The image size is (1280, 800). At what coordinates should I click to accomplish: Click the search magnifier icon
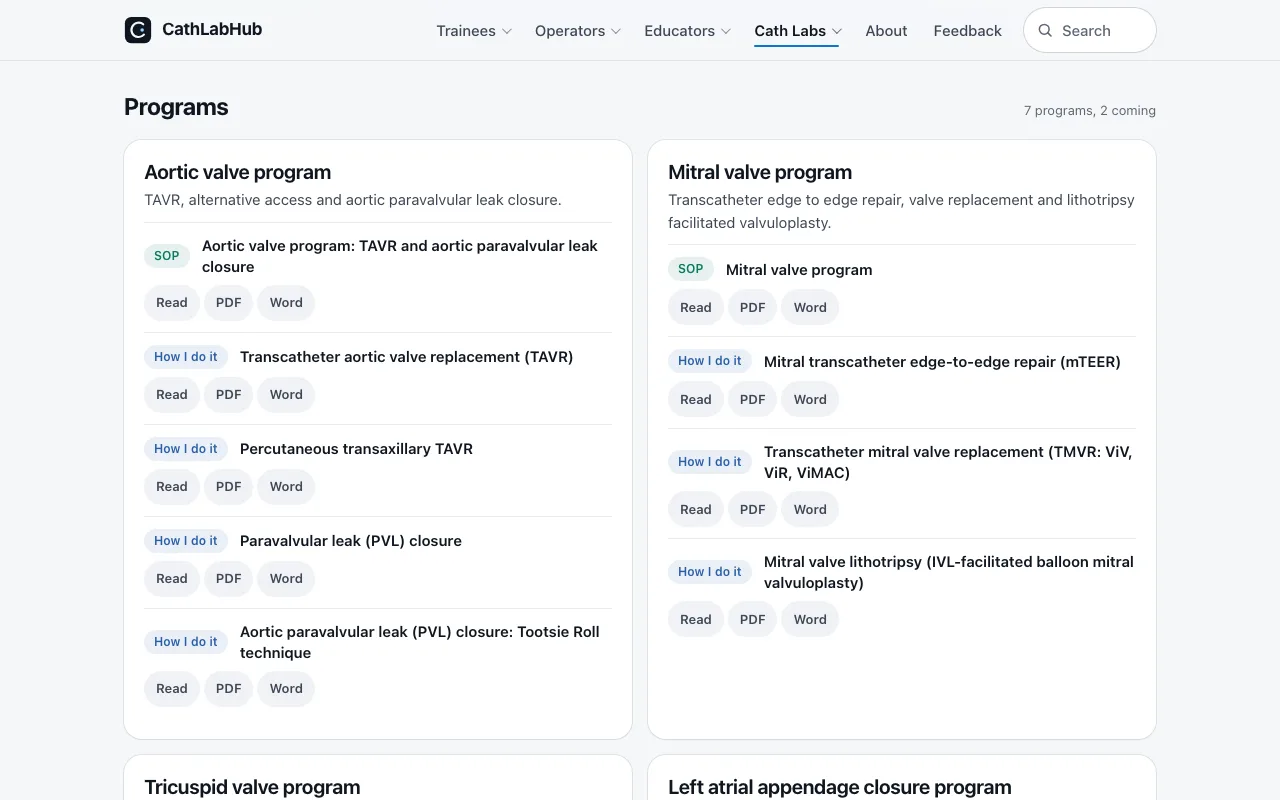[x=1045, y=30]
